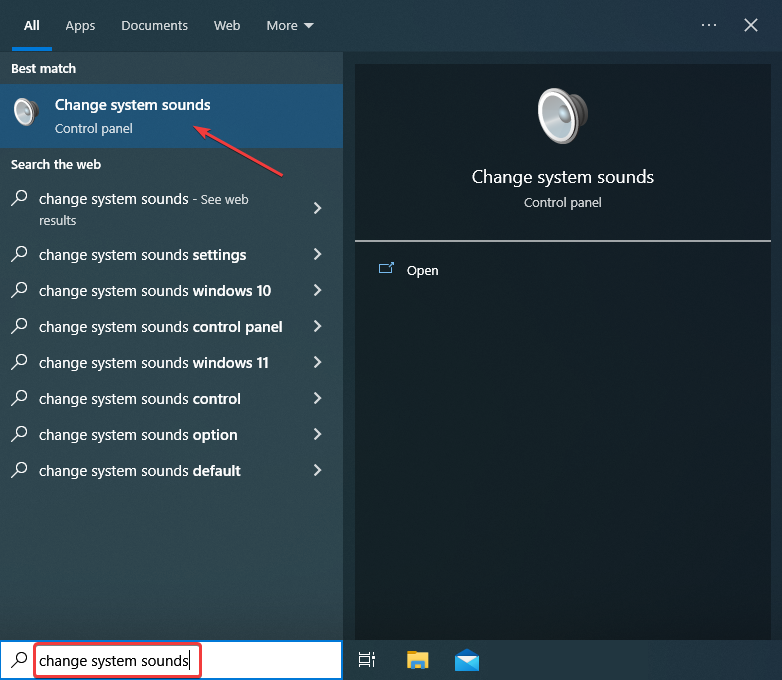Click 'Control panel' subtitle in preview pane

[563, 203]
